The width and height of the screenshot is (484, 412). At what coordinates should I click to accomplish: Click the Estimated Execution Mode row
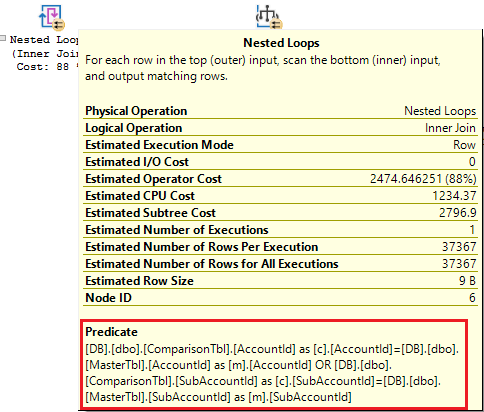click(x=280, y=145)
